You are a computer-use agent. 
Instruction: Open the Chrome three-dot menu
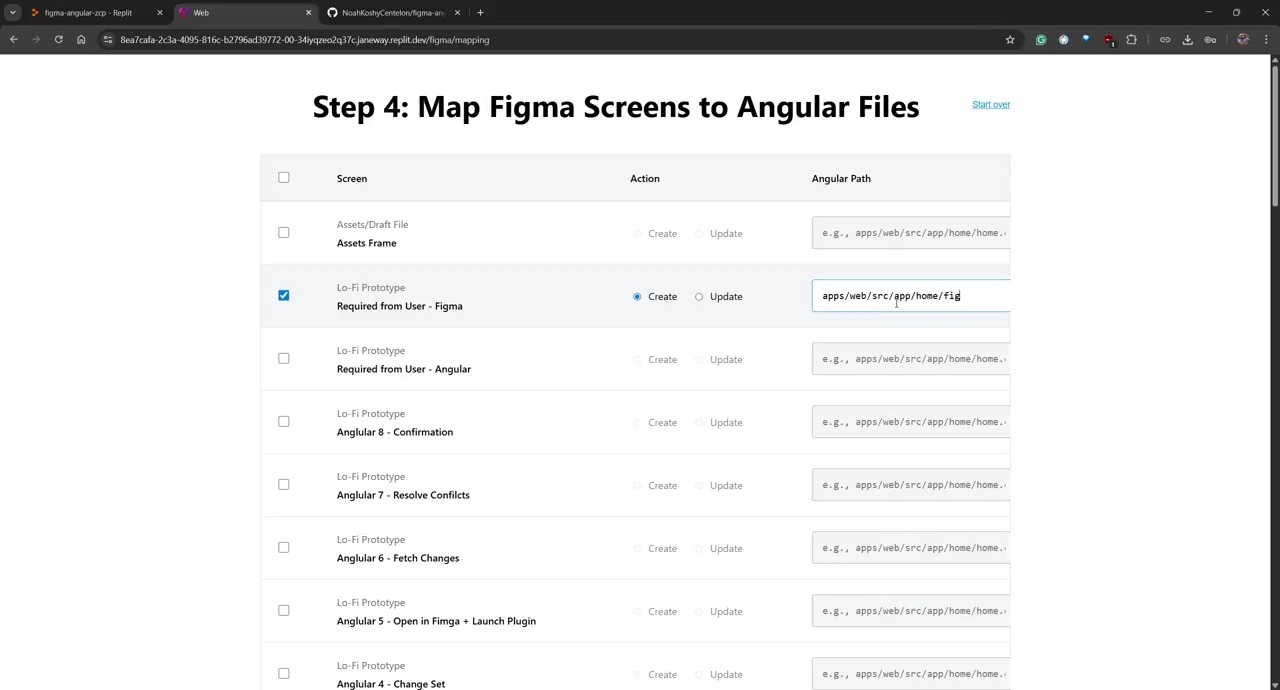pyautogui.click(x=1265, y=40)
